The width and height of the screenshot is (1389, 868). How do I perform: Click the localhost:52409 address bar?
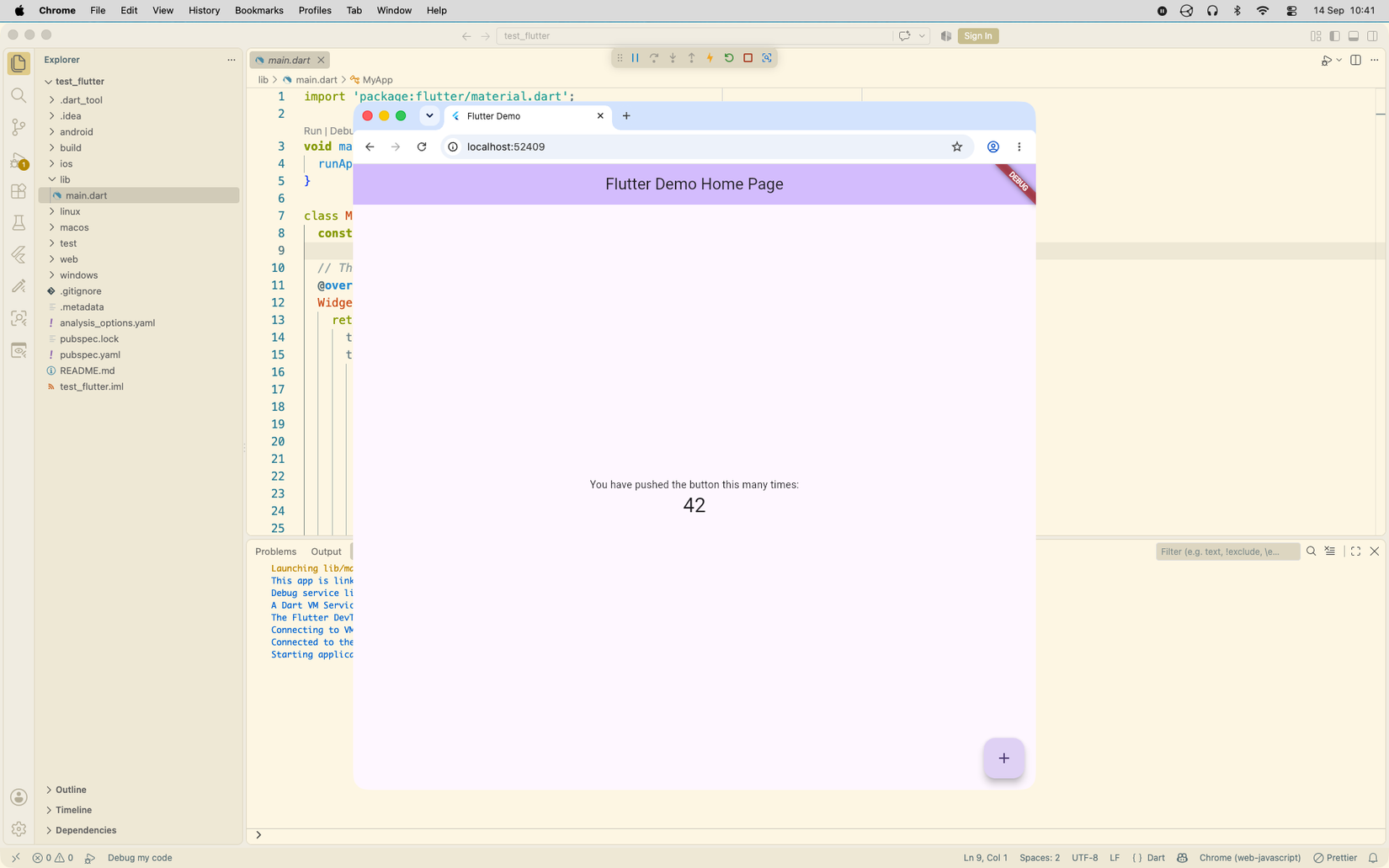coord(707,146)
